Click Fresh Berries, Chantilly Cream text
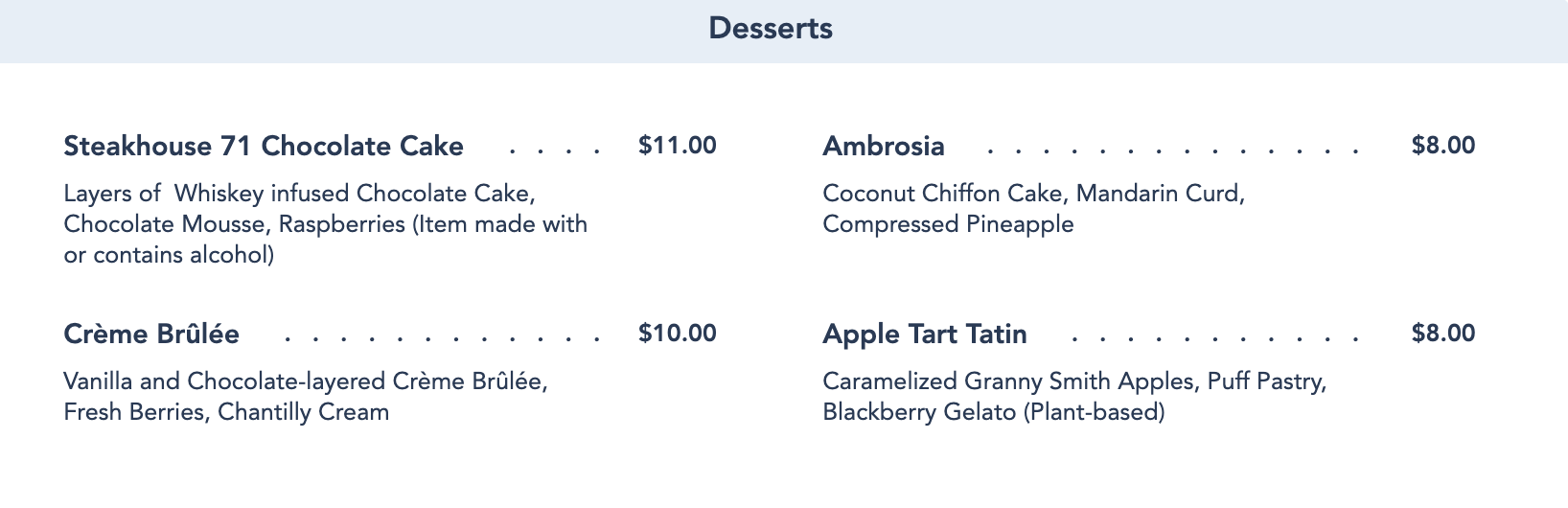The image size is (1568, 508). (x=226, y=412)
